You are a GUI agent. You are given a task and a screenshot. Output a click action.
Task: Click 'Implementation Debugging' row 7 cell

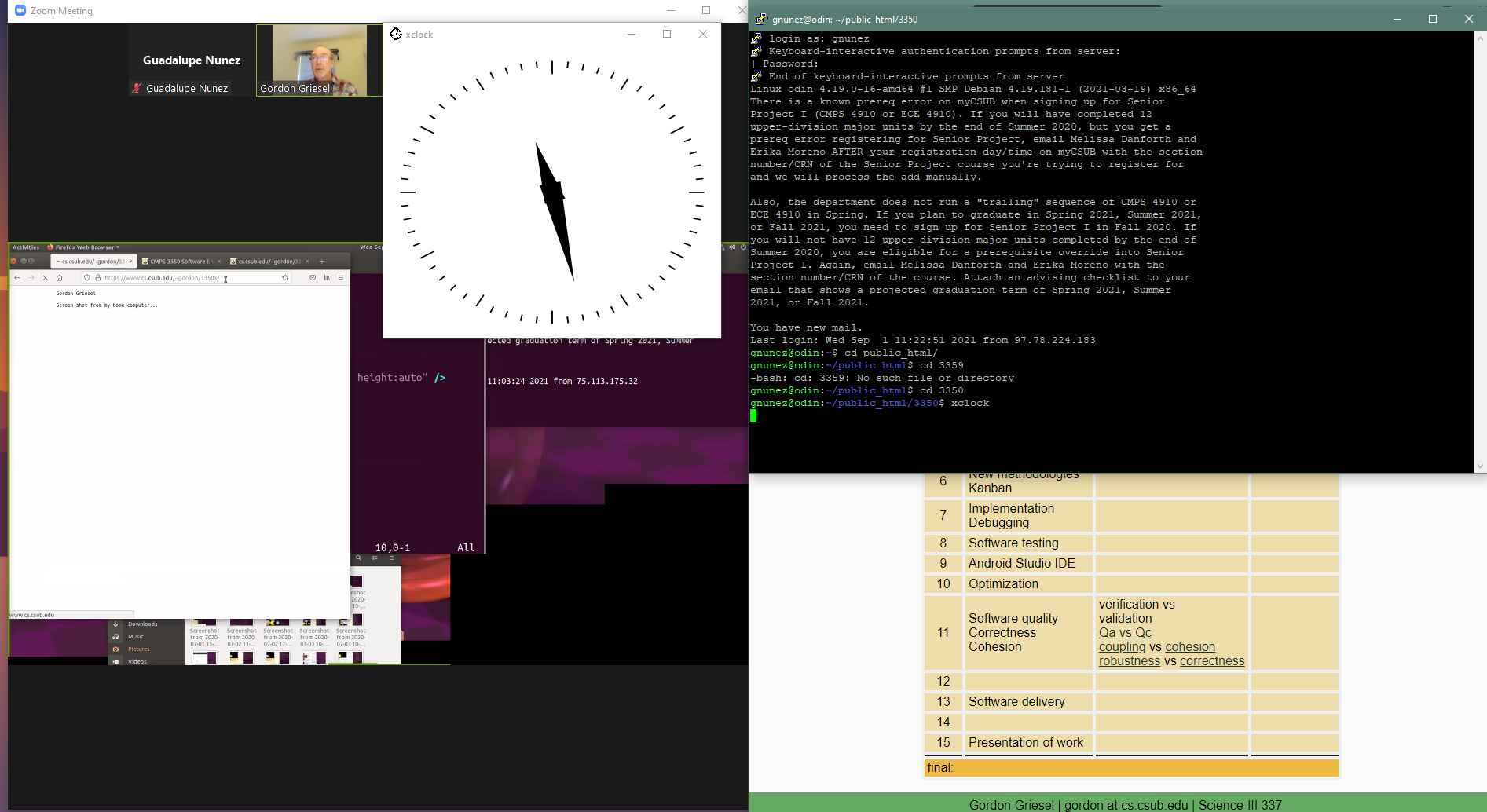point(1027,516)
